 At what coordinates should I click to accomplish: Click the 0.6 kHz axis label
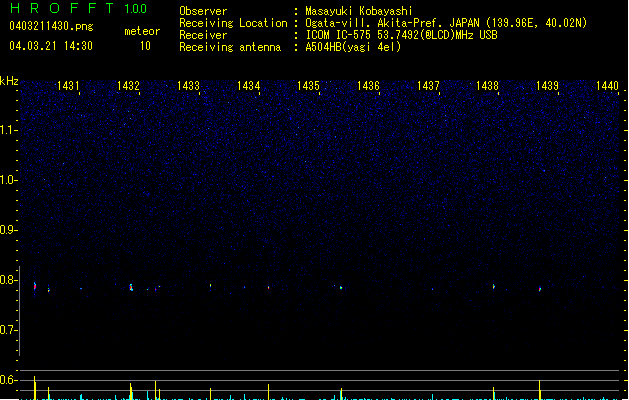[x=8, y=380]
